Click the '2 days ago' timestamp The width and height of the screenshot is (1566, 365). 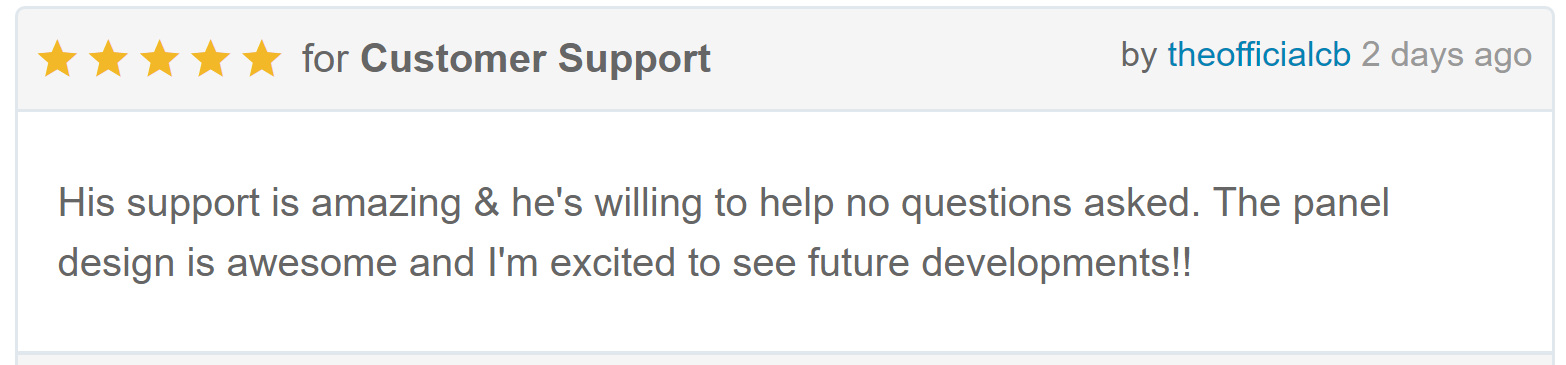click(1446, 55)
